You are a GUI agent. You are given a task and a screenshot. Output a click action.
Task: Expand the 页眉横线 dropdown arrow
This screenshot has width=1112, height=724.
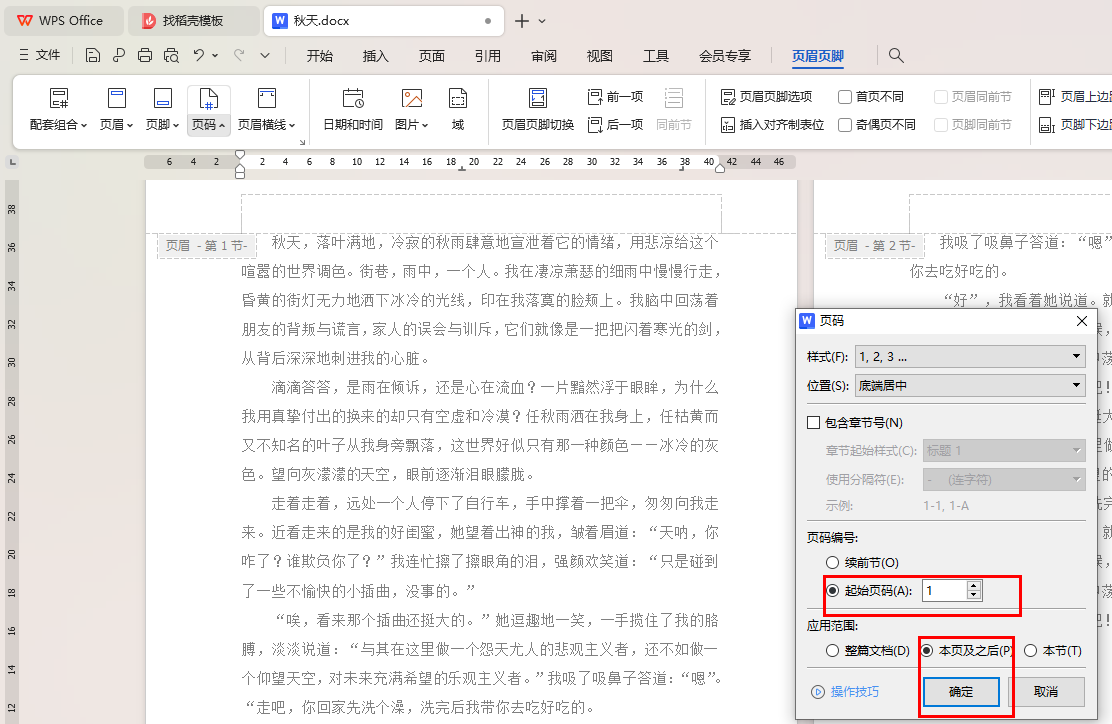click(x=292, y=126)
